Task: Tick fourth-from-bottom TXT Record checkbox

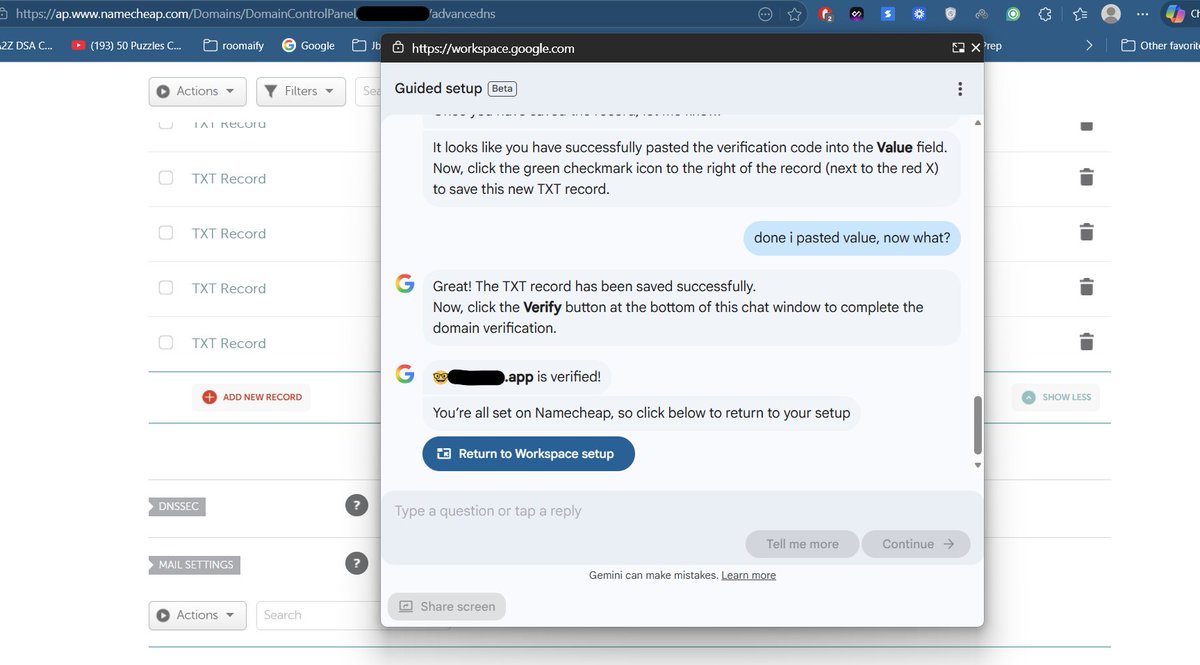Action: point(166,177)
